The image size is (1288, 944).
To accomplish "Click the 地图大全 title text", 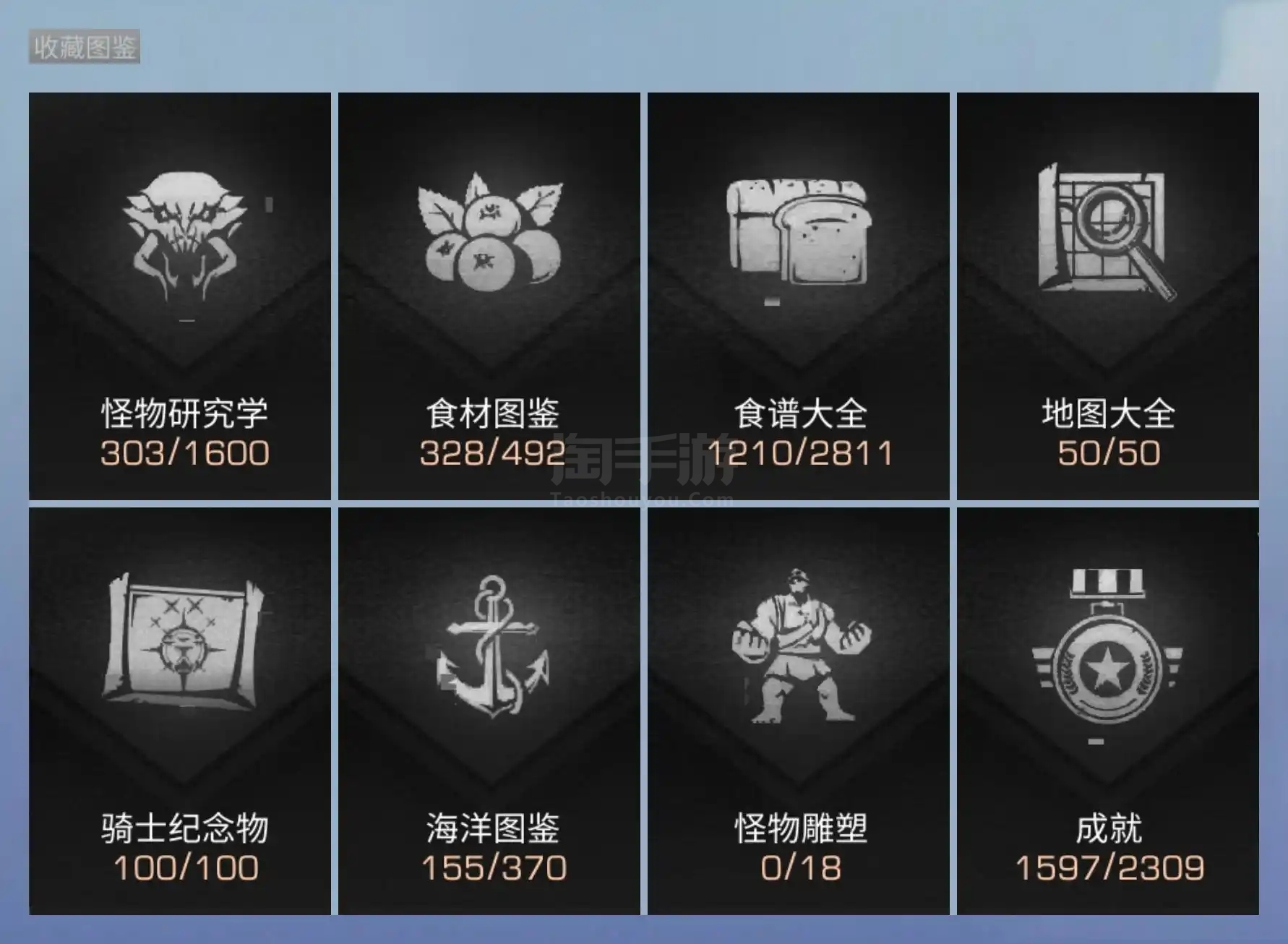I will 1108,413.
